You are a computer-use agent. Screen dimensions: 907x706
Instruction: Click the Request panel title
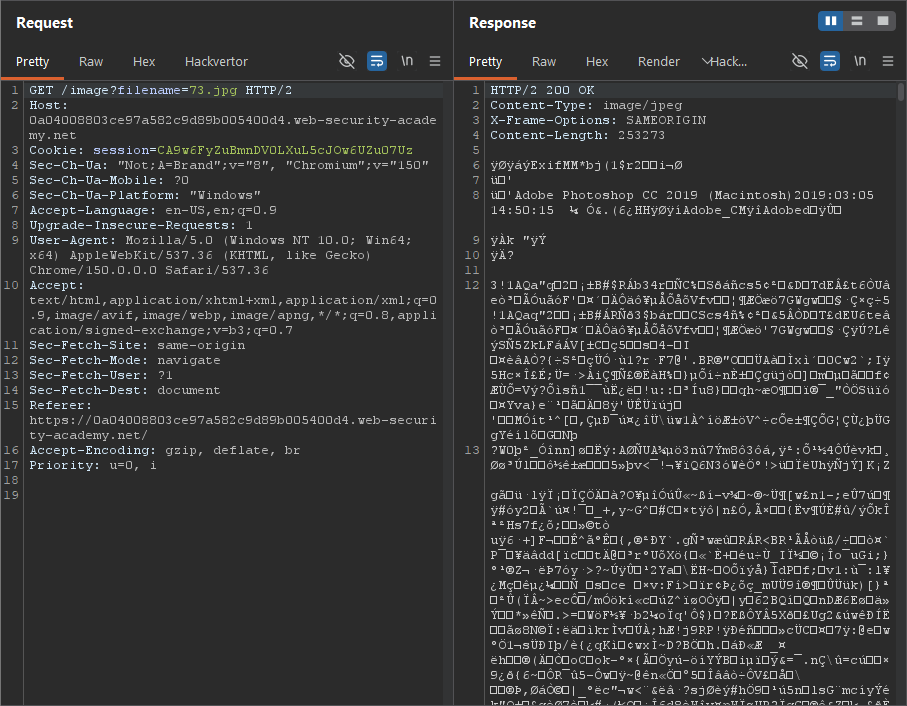pyautogui.click(x=45, y=23)
